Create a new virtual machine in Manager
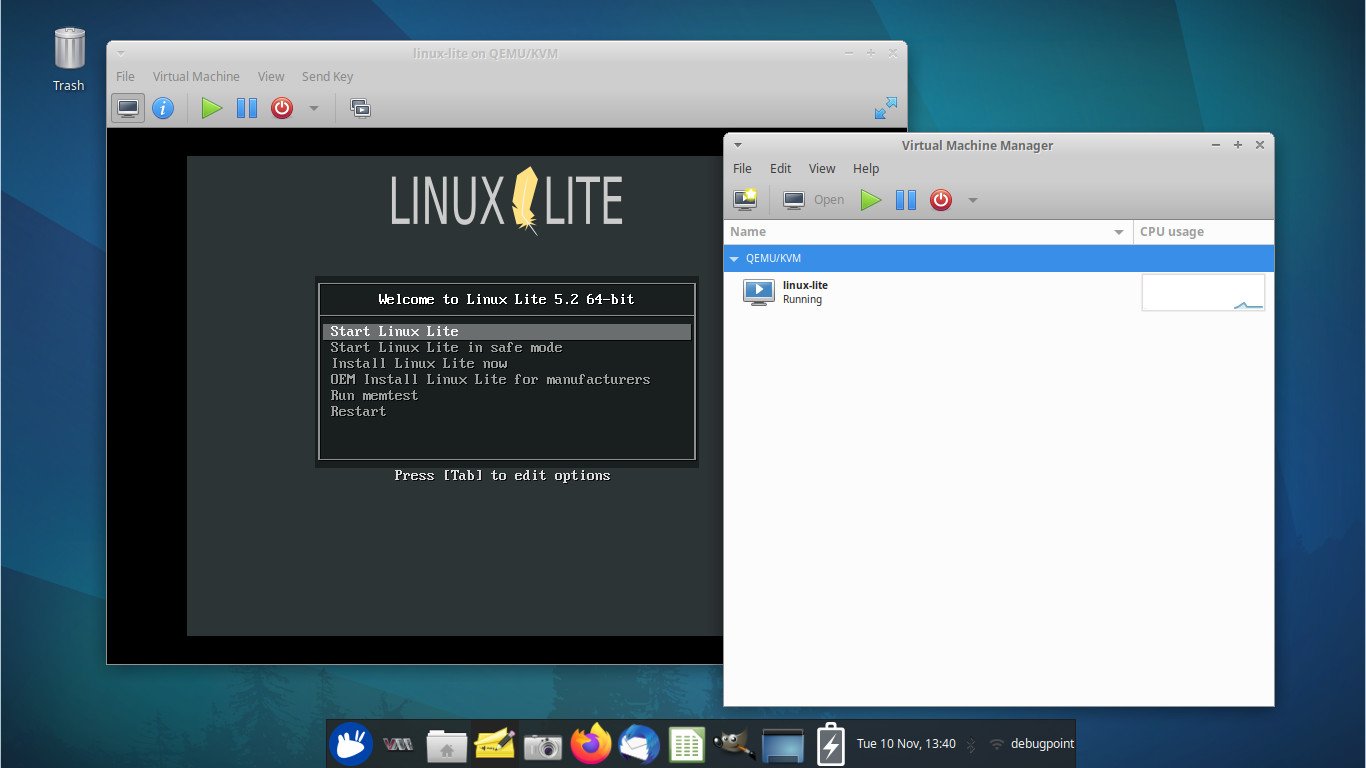This screenshot has height=768, width=1366. coord(744,200)
